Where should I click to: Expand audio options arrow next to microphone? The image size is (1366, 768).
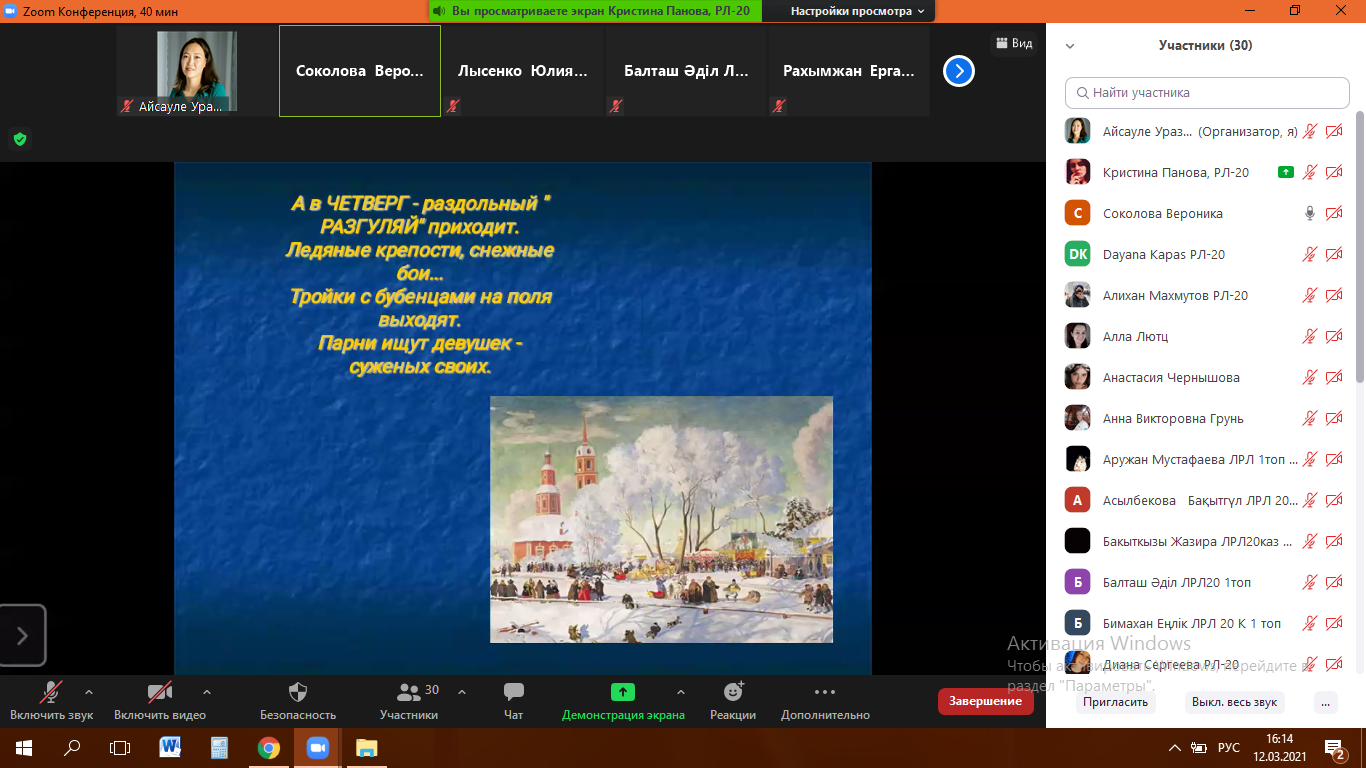coord(89,692)
